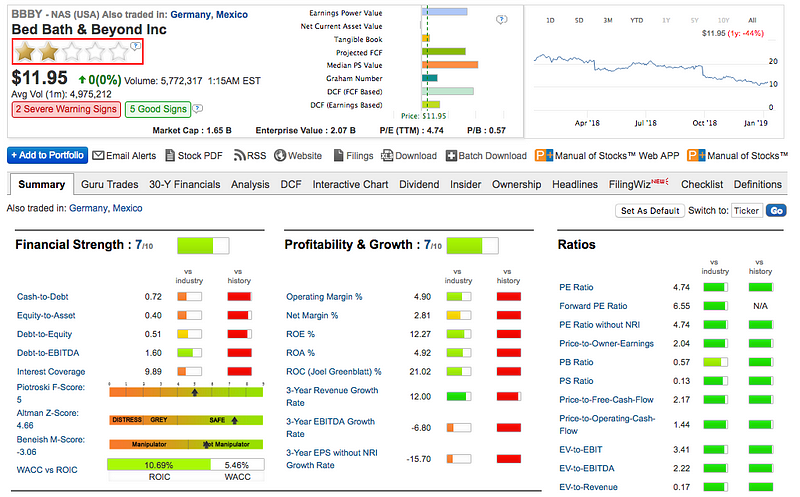Switch to Ownership tab
The height and width of the screenshot is (497, 800).
pyautogui.click(x=516, y=184)
